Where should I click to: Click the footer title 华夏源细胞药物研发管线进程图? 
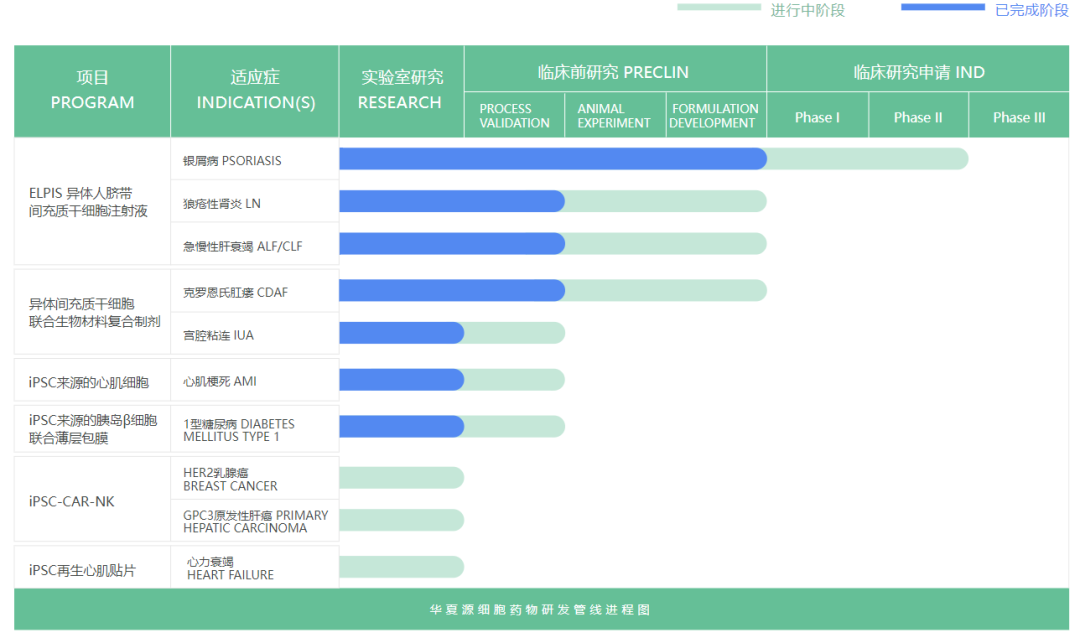pos(540,609)
